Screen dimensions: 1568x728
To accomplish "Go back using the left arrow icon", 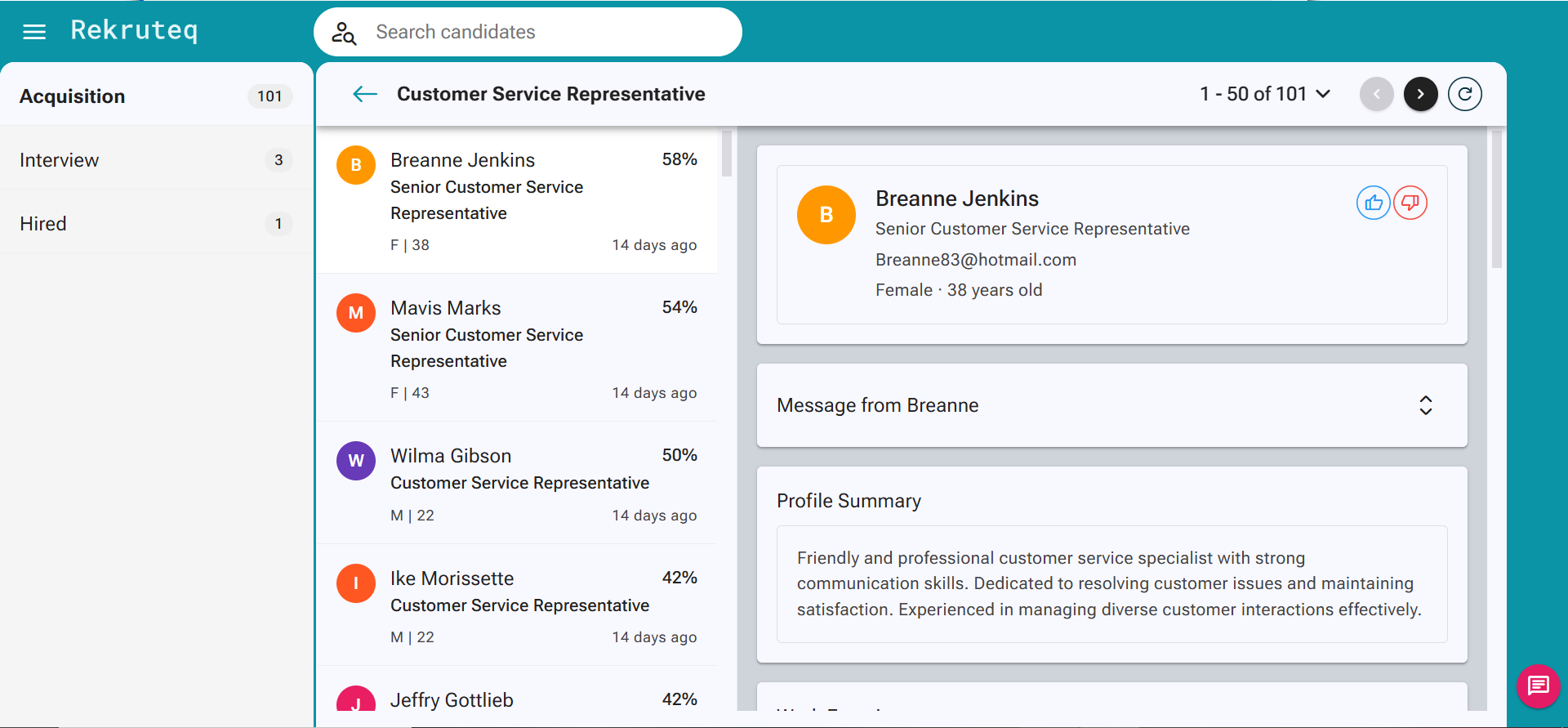I will (x=365, y=94).
